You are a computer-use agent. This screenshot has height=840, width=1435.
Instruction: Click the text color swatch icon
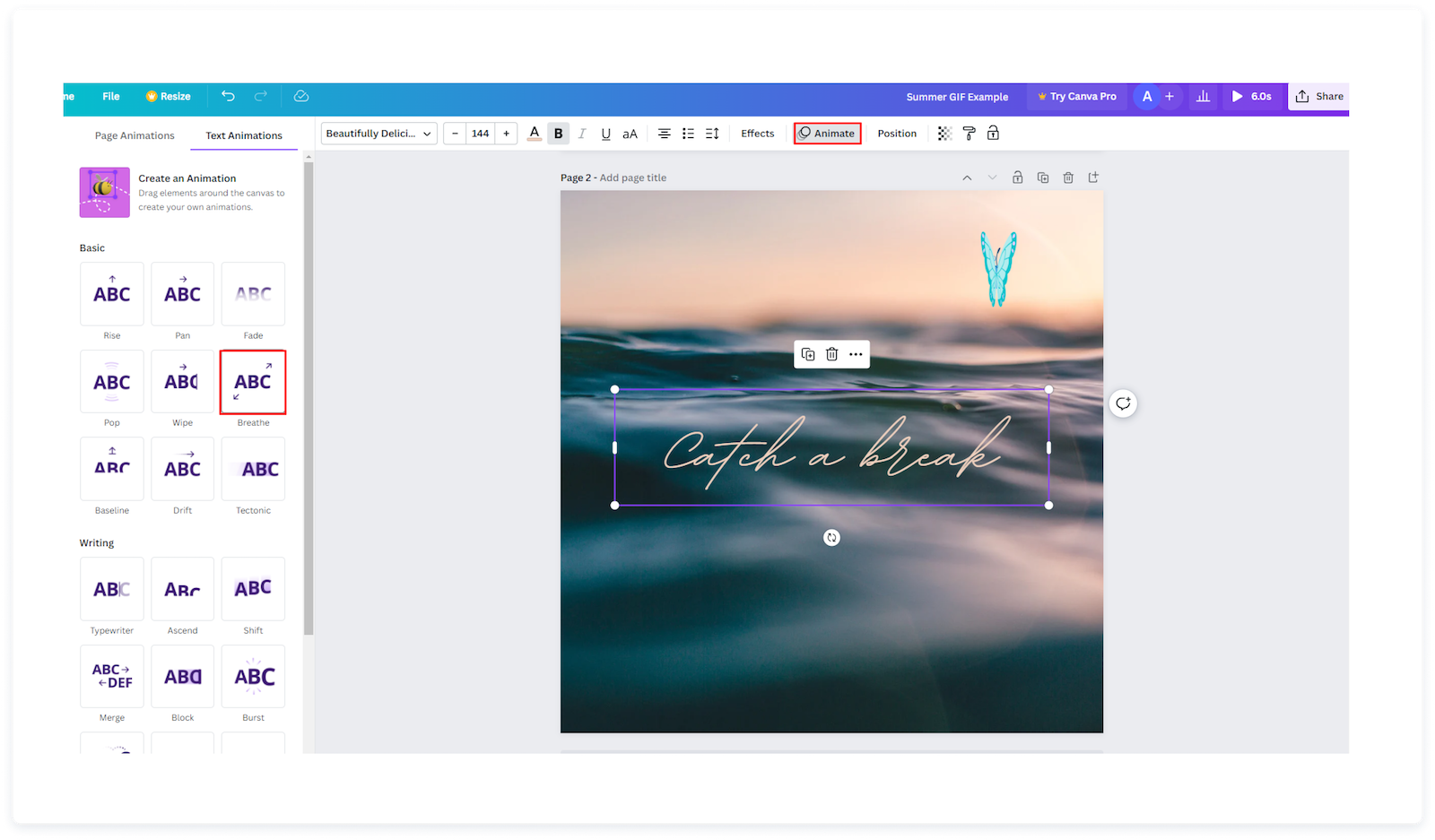tap(534, 133)
